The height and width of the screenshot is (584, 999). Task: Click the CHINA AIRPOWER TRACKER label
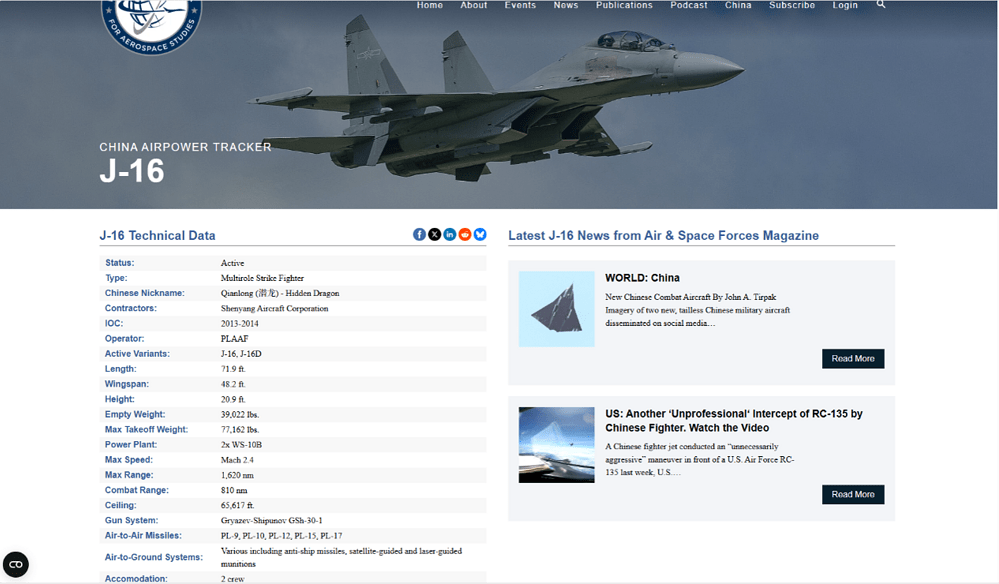(185, 147)
